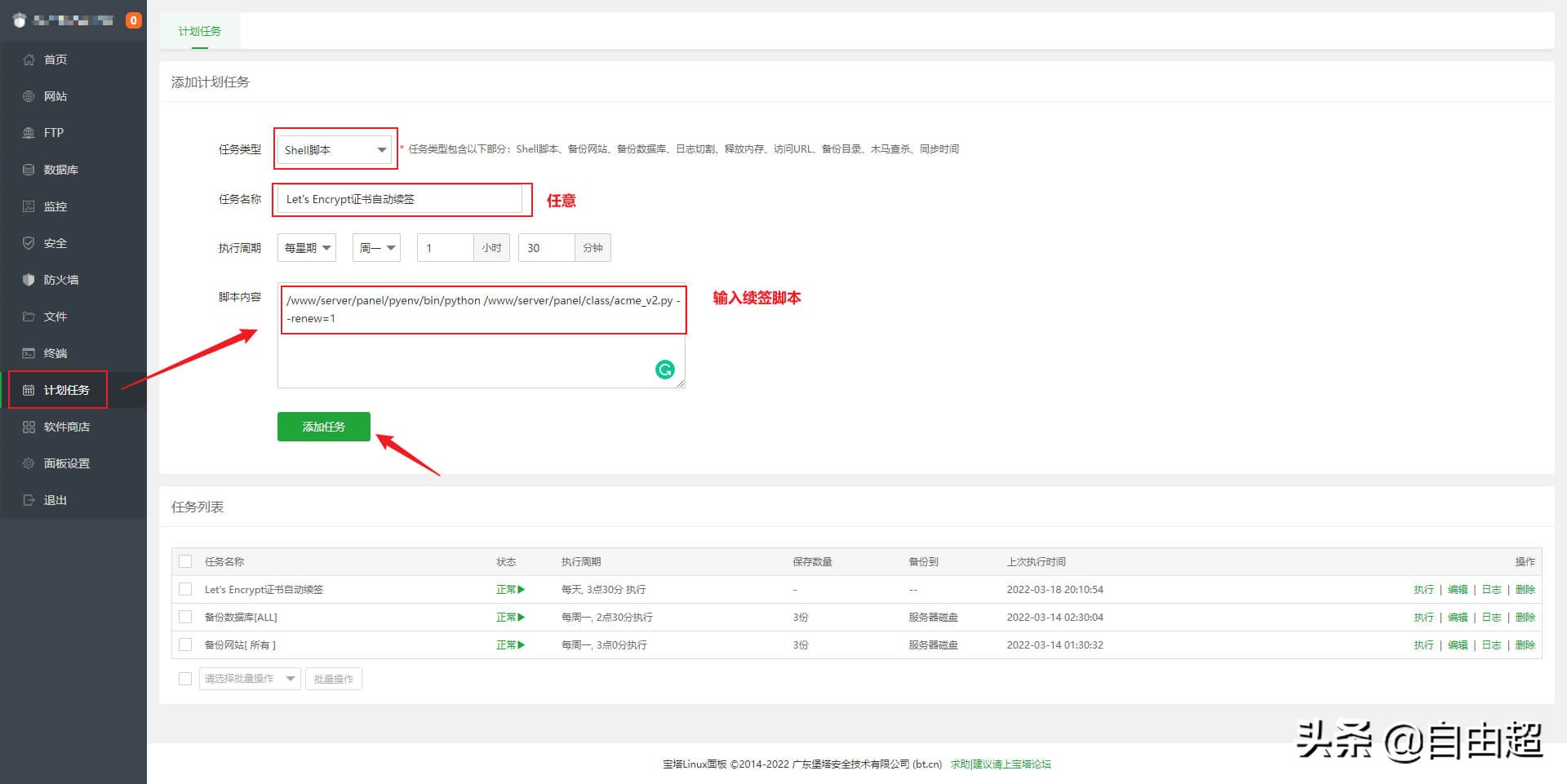
Task: Check the 备份网站[所有] task row checkbox
Action: [185, 644]
